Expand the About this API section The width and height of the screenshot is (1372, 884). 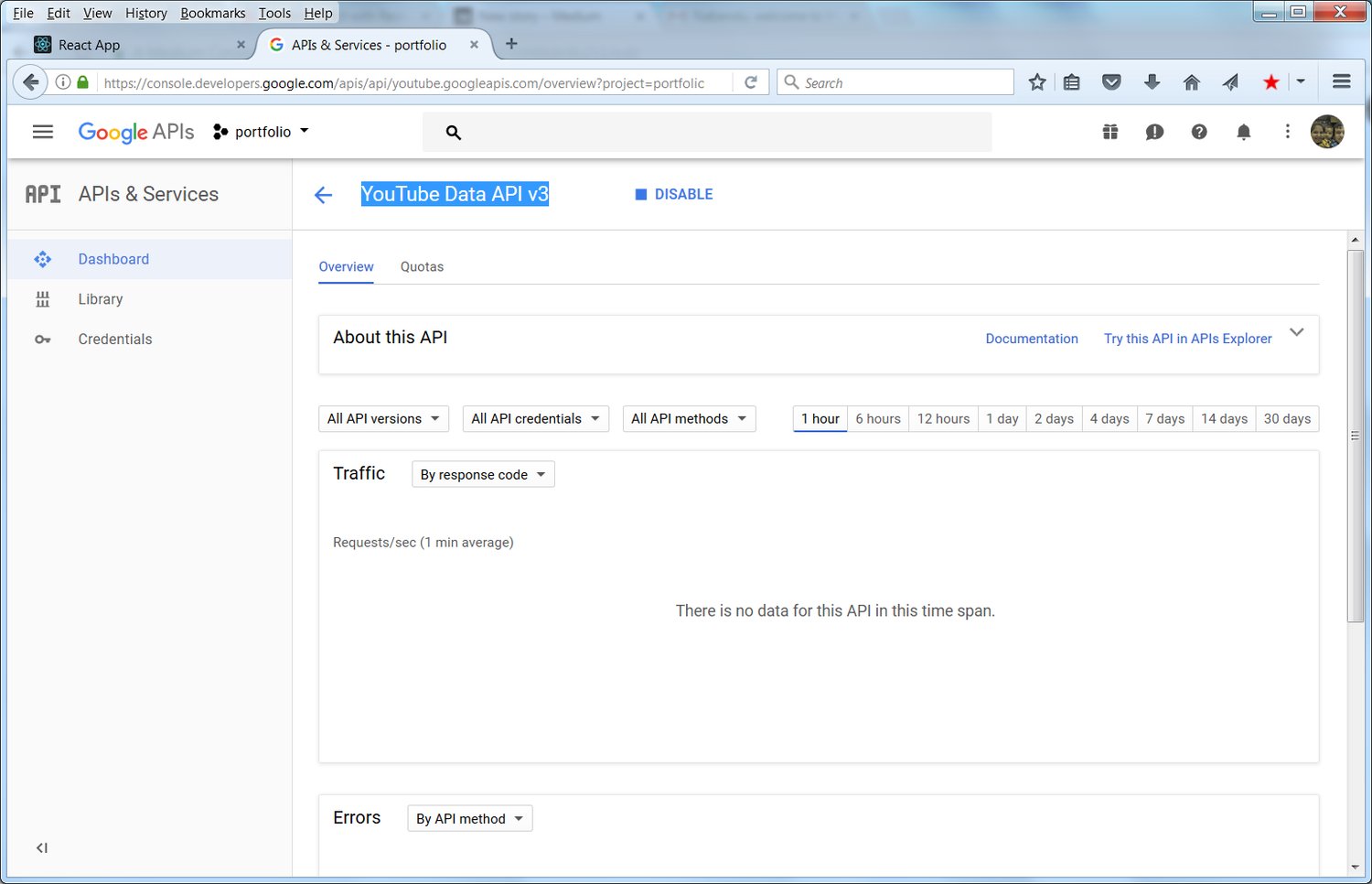click(1296, 333)
